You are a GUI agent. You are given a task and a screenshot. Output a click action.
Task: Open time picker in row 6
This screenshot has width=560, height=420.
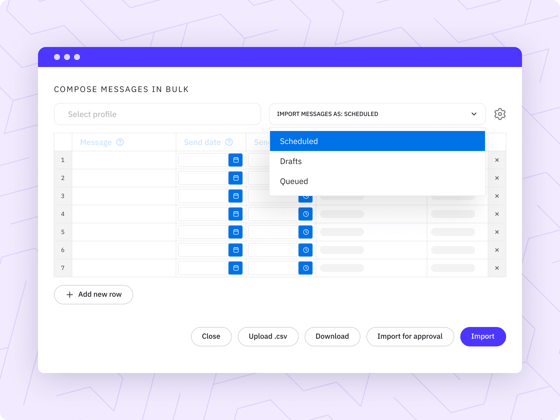tap(305, 250)
